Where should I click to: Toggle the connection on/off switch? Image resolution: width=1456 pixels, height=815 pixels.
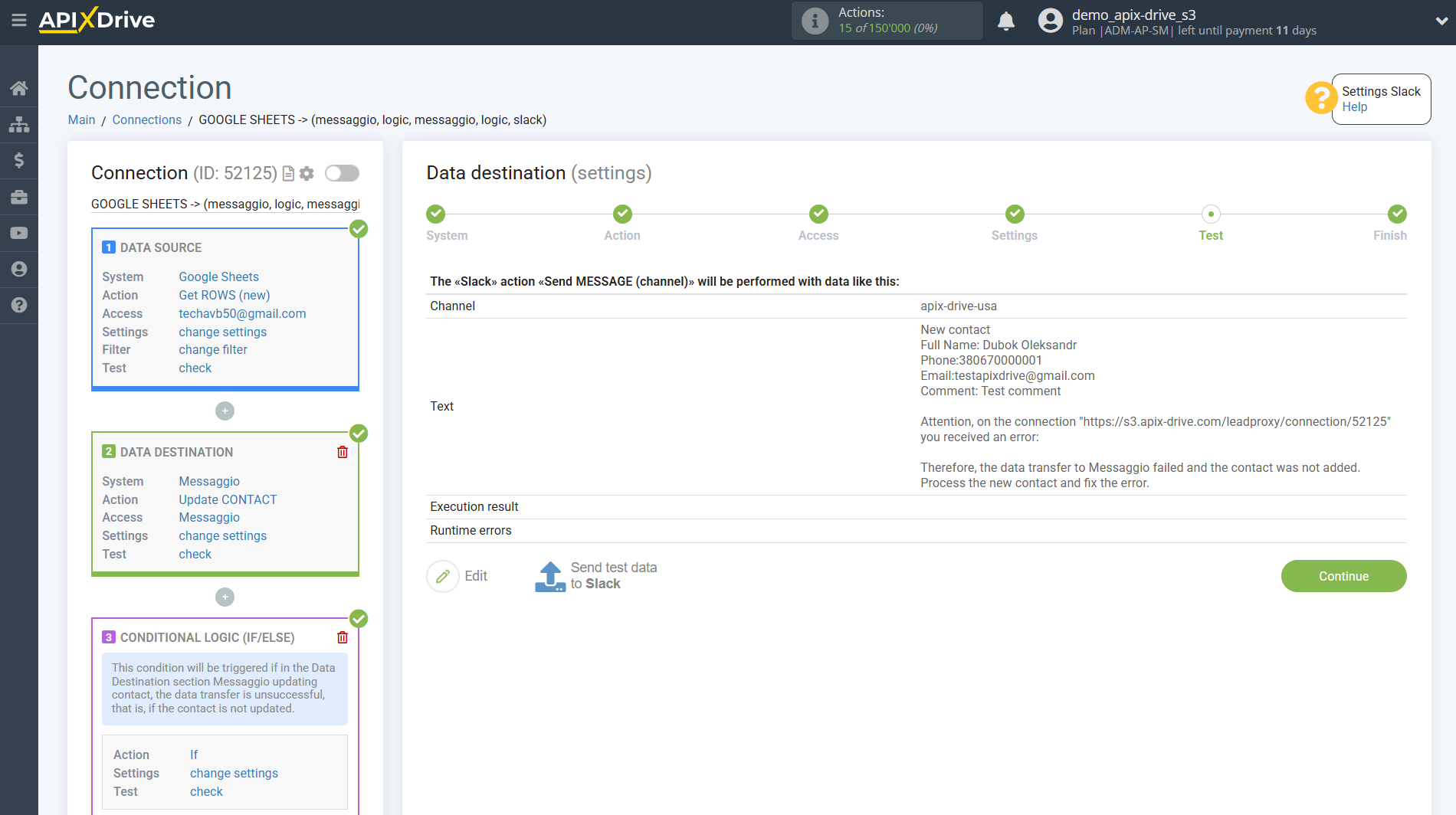click(342, 173)
